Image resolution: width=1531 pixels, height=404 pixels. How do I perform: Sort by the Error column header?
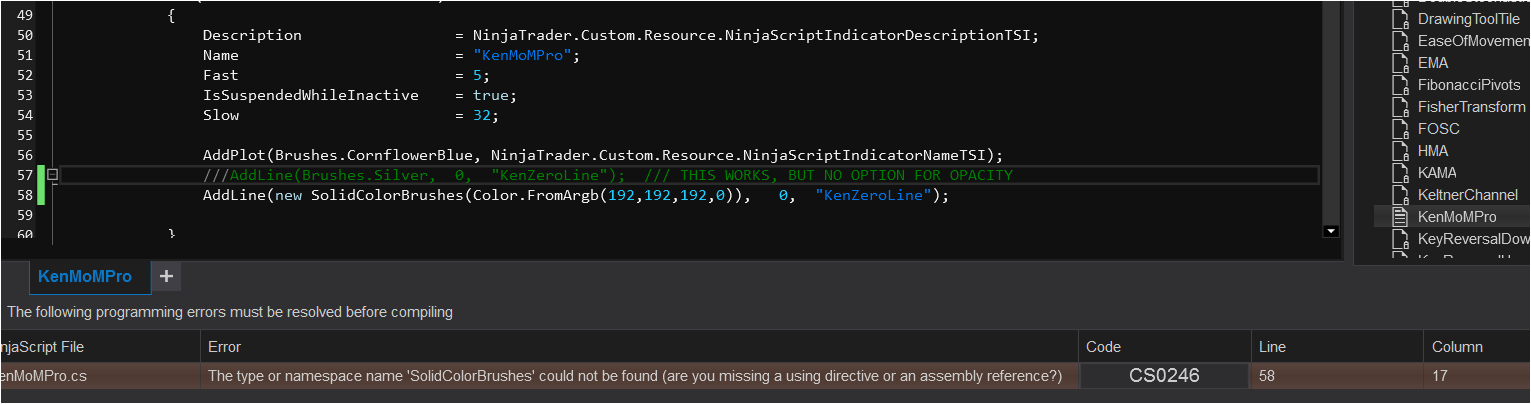(x=639, y=347)
